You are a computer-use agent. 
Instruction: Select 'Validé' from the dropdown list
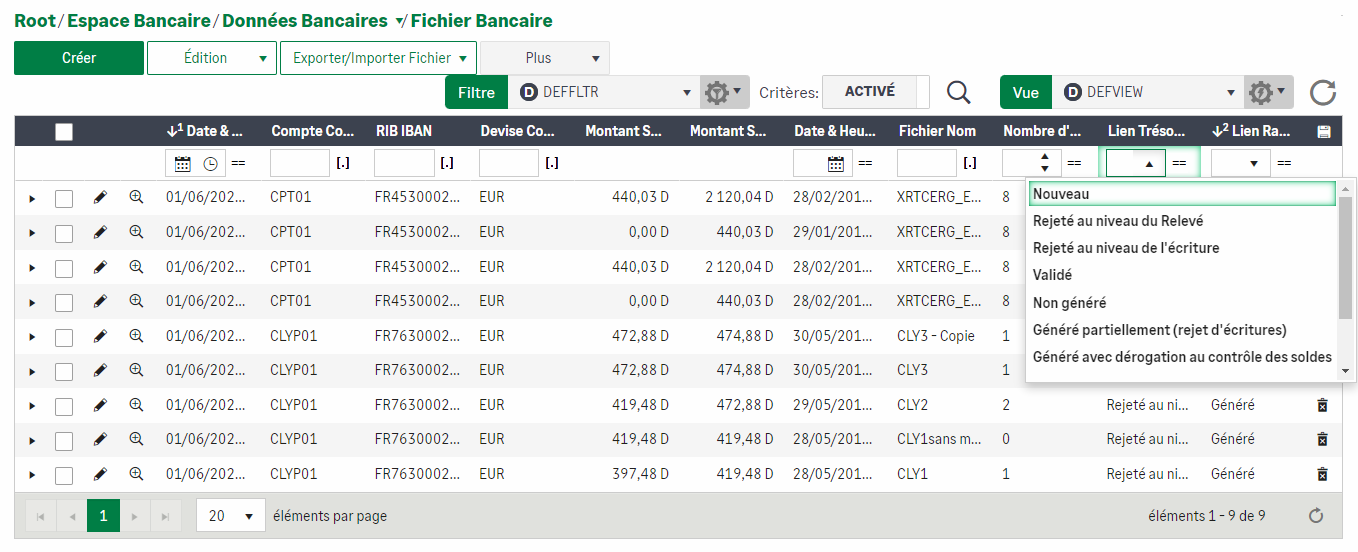click(x=1052, y=275)
